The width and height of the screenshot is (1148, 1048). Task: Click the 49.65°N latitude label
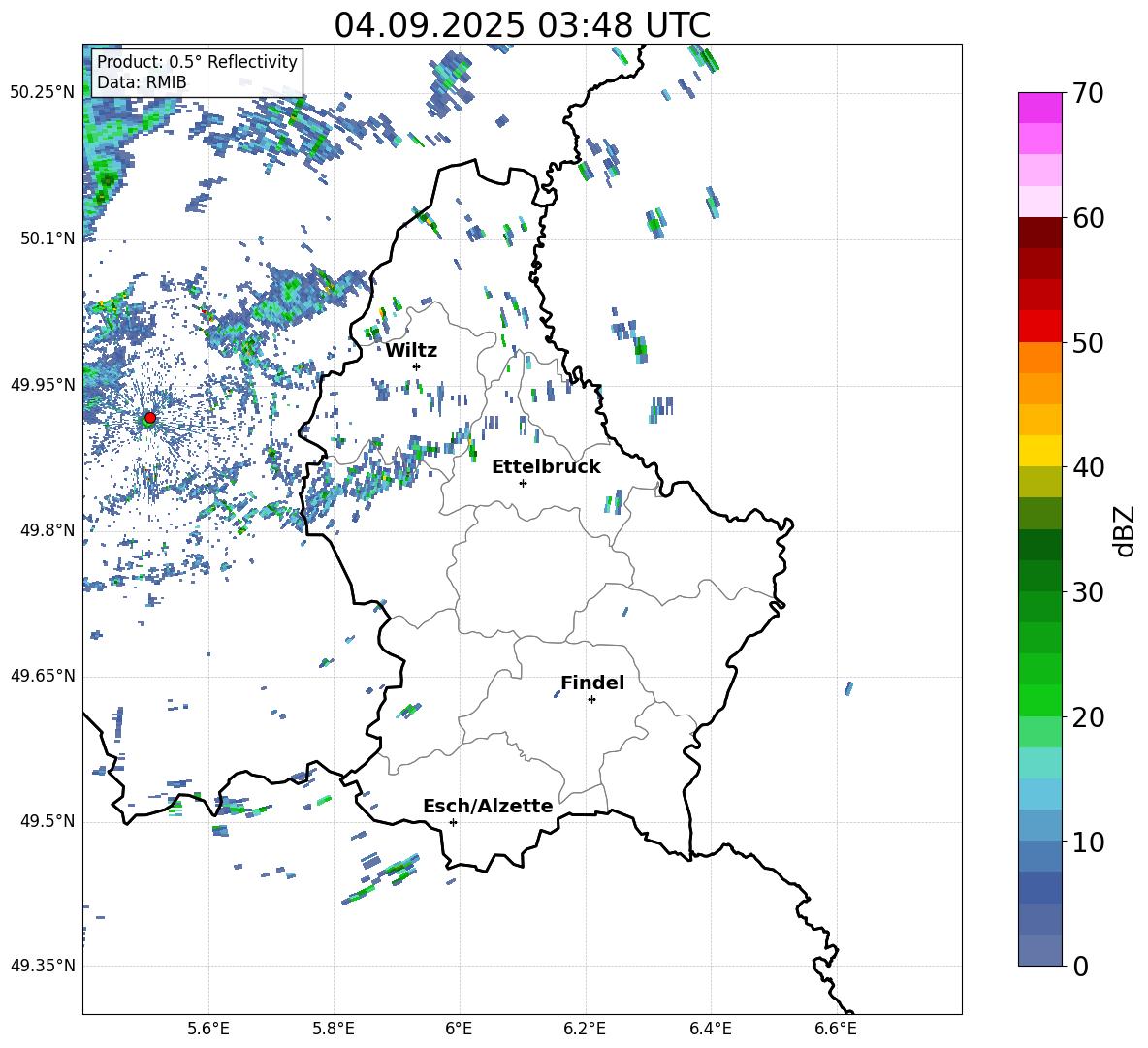(43, 675)
